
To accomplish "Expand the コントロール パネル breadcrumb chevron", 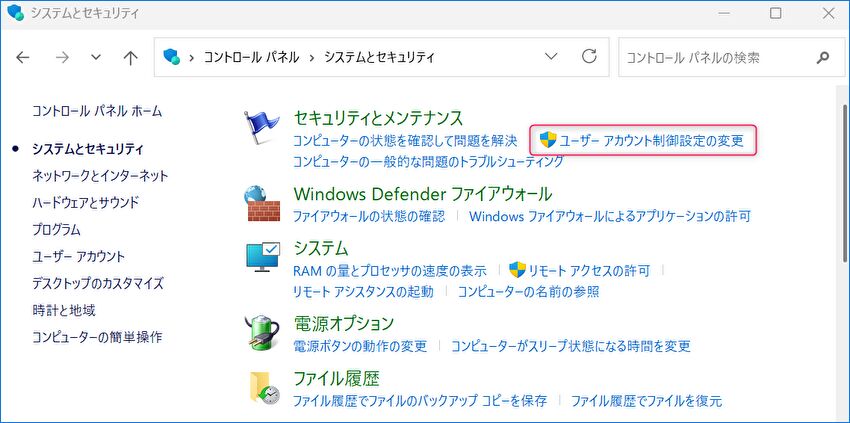I will point(309,57).
